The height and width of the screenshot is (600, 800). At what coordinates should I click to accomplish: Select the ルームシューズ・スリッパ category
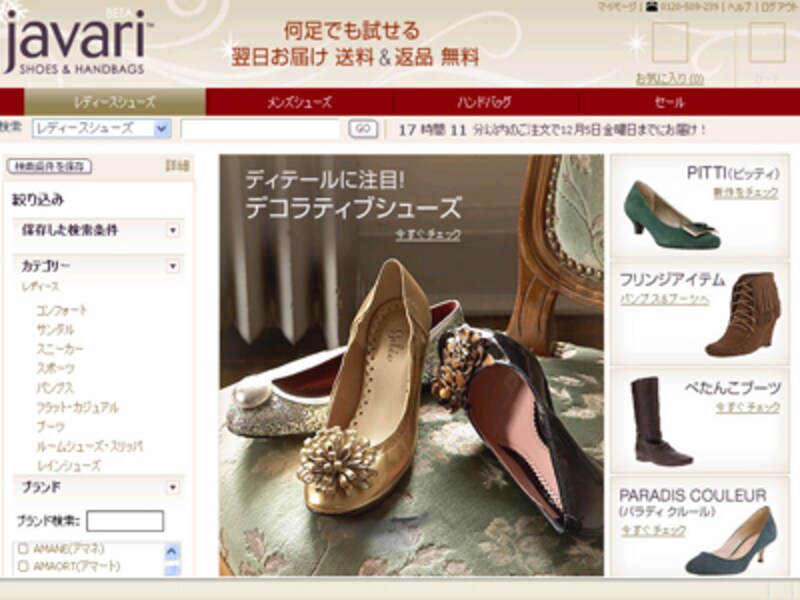(x=90, y=446)
